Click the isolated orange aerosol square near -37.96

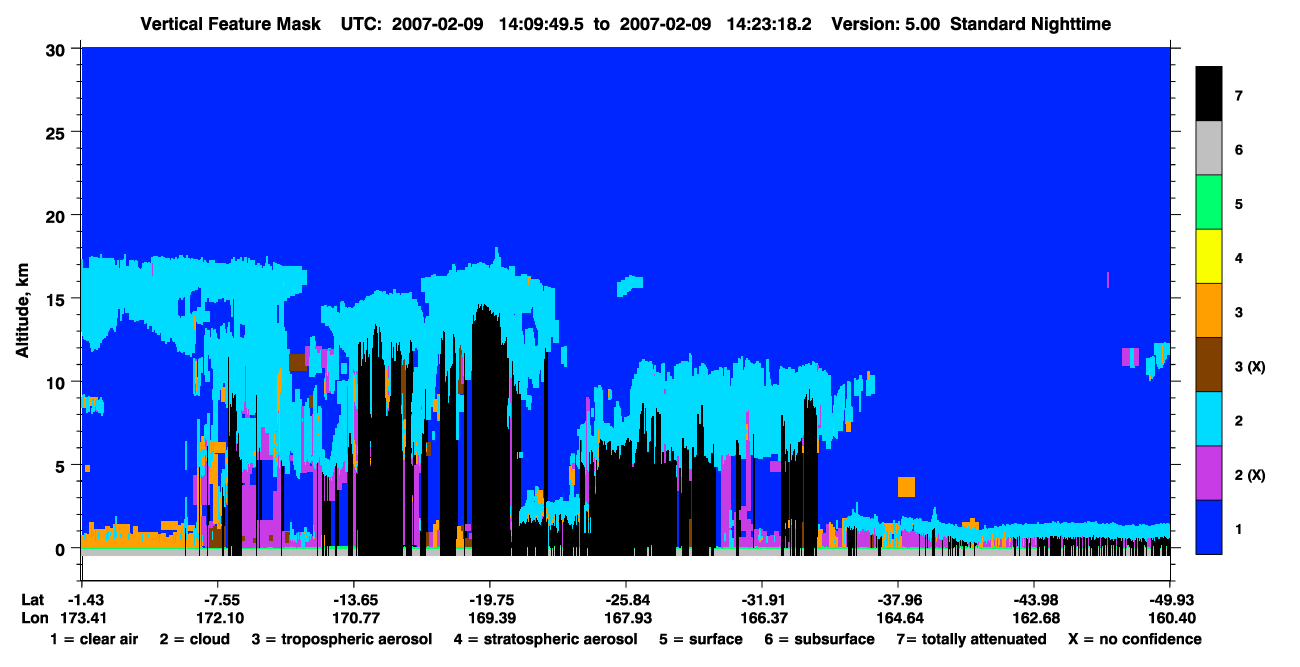[906, 487]
